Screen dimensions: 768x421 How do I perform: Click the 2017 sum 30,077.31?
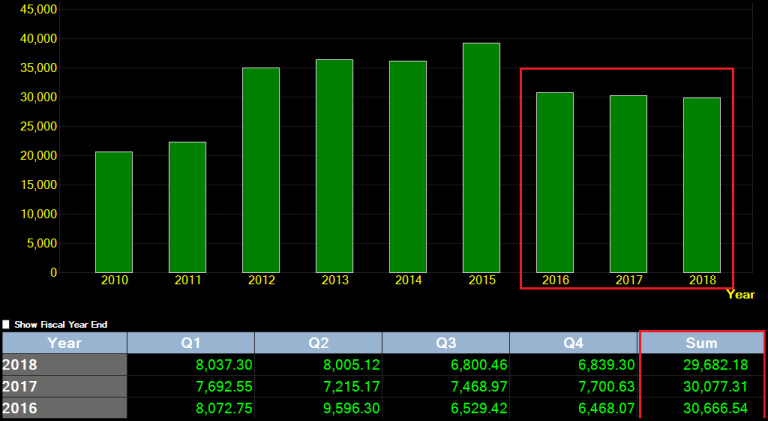point(716,387)
